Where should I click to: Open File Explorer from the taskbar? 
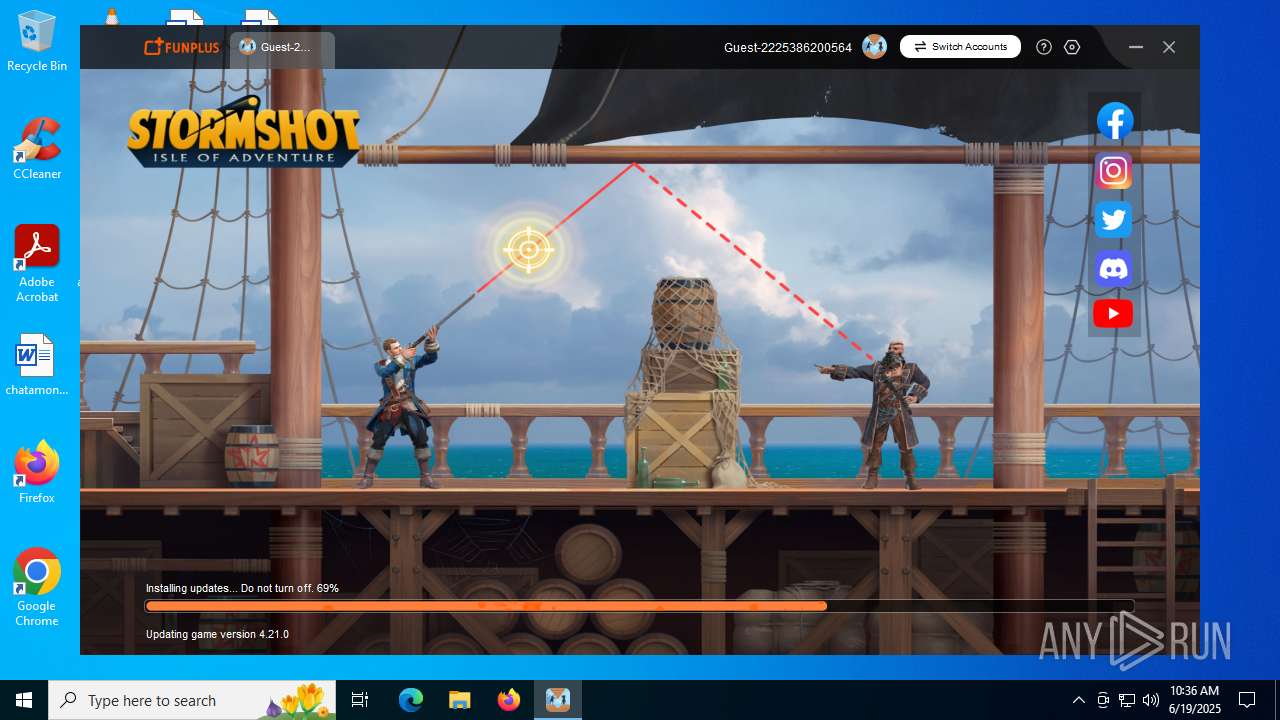coord(459,700)
